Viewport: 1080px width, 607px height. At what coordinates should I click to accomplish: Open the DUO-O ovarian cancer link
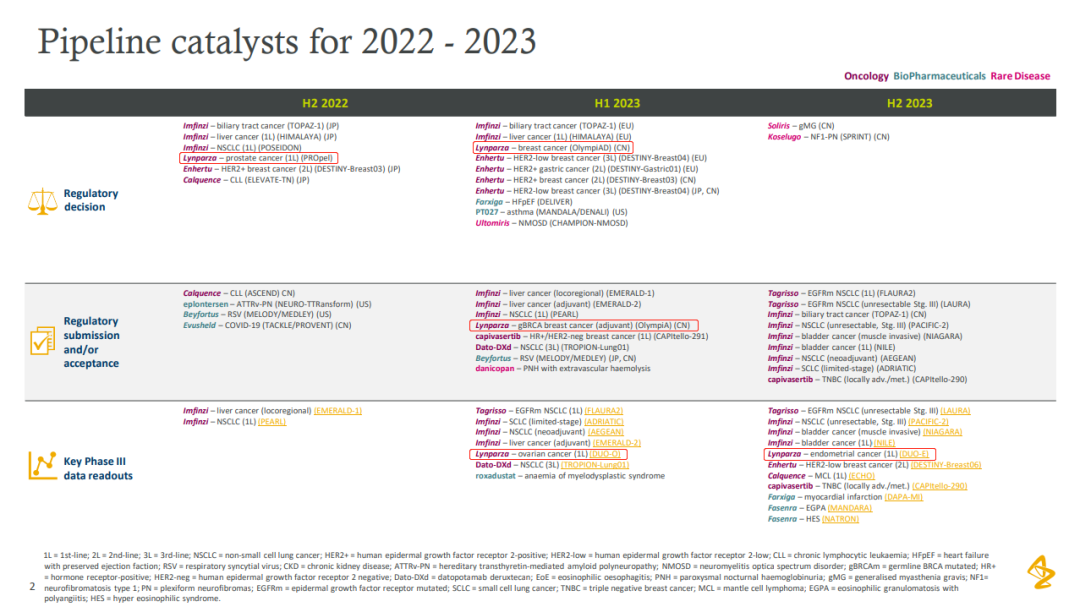click(605, 454)
